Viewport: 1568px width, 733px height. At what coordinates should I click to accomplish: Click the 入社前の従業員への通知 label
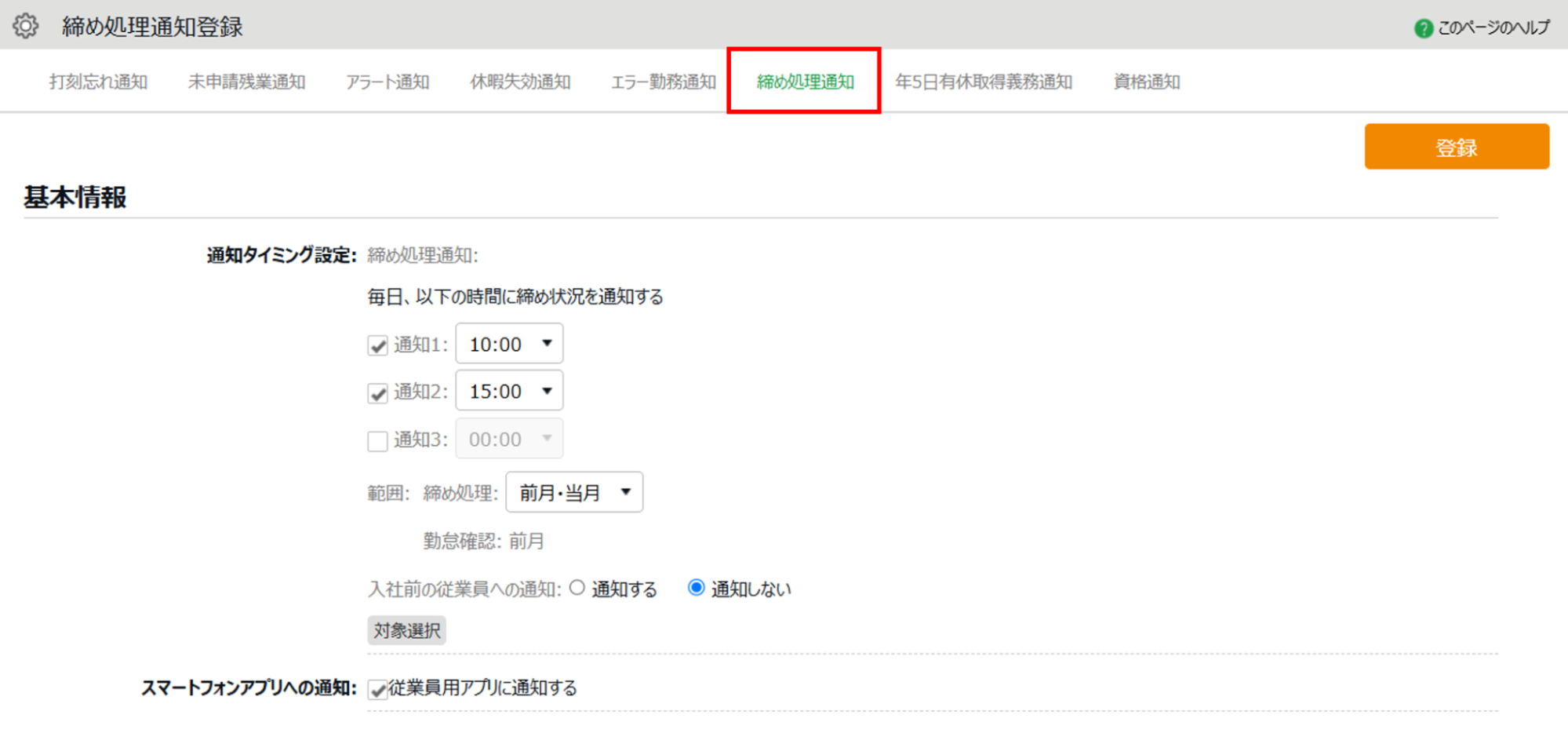464,589
